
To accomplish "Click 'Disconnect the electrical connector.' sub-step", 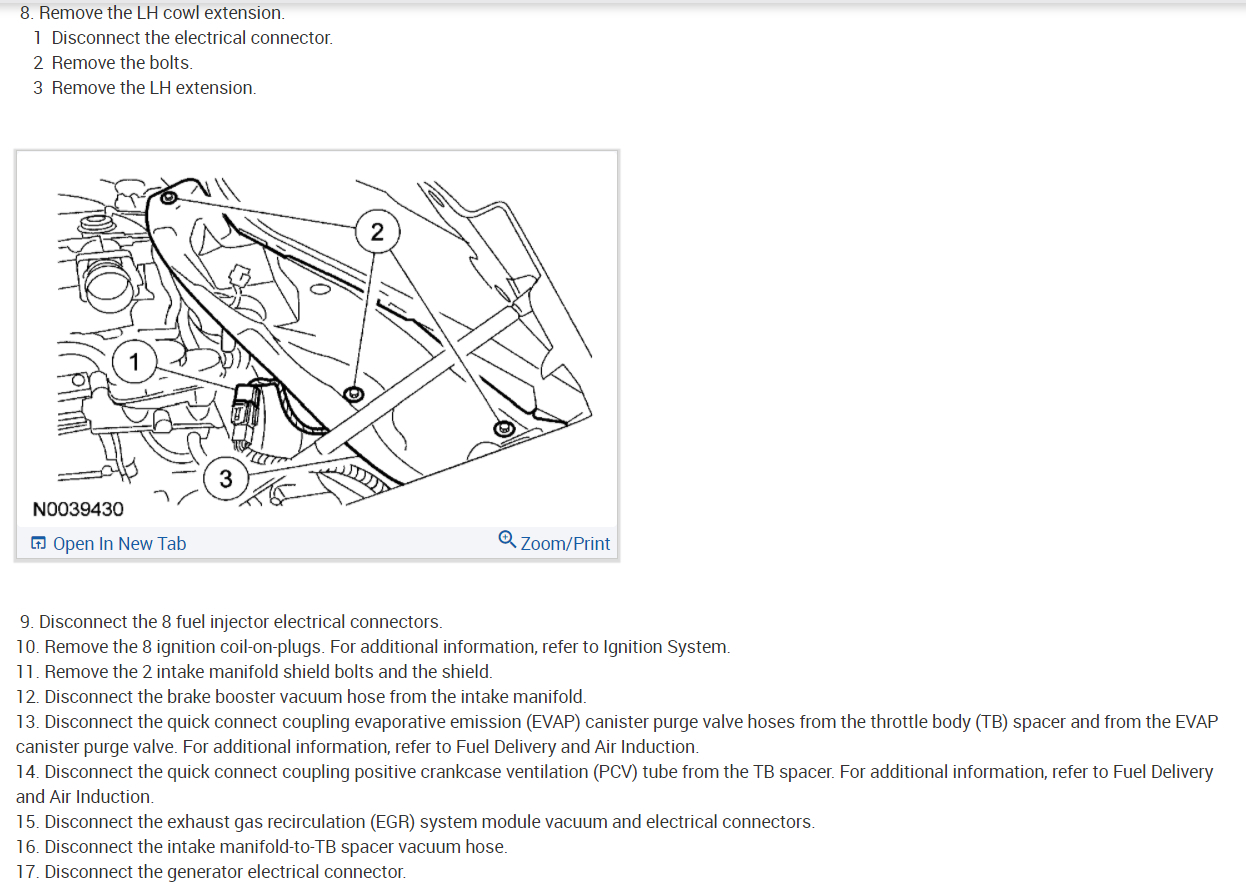I will 192,38.
